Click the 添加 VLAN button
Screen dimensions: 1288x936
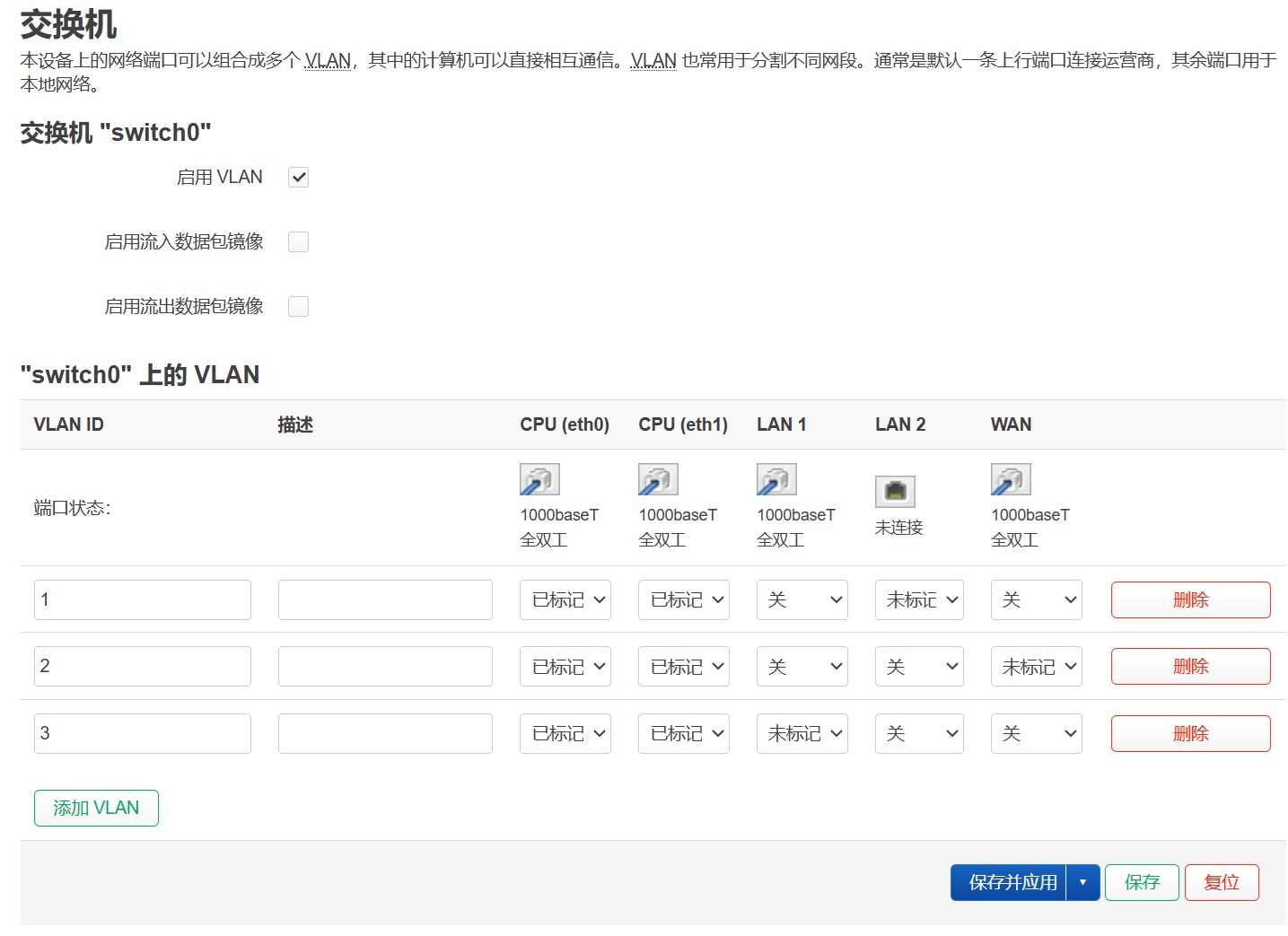(x=96, y=809)
